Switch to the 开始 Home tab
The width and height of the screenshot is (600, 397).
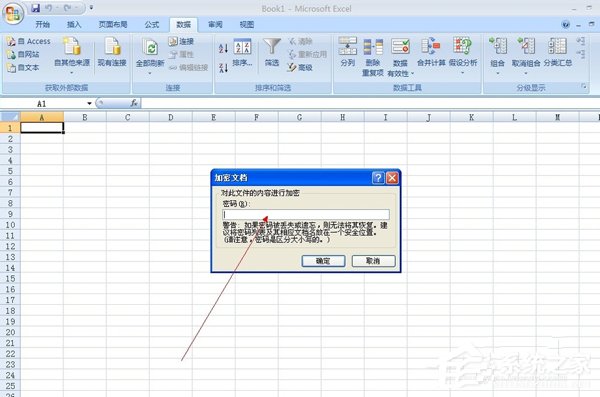click(42, 25)
